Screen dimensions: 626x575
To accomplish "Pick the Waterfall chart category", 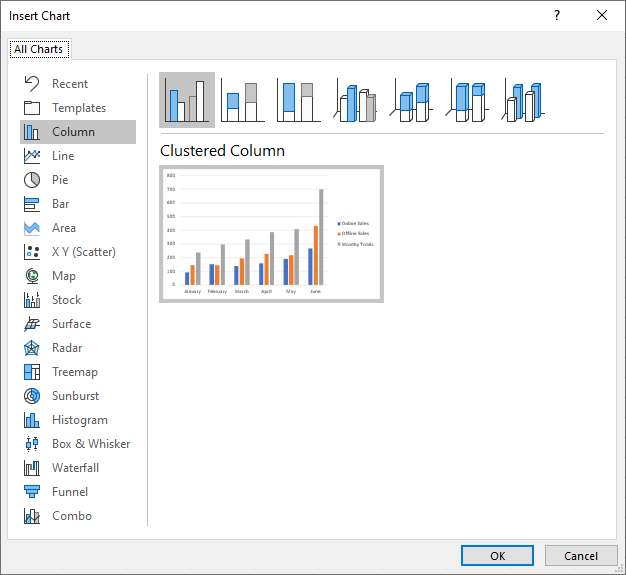I will 75,468.
